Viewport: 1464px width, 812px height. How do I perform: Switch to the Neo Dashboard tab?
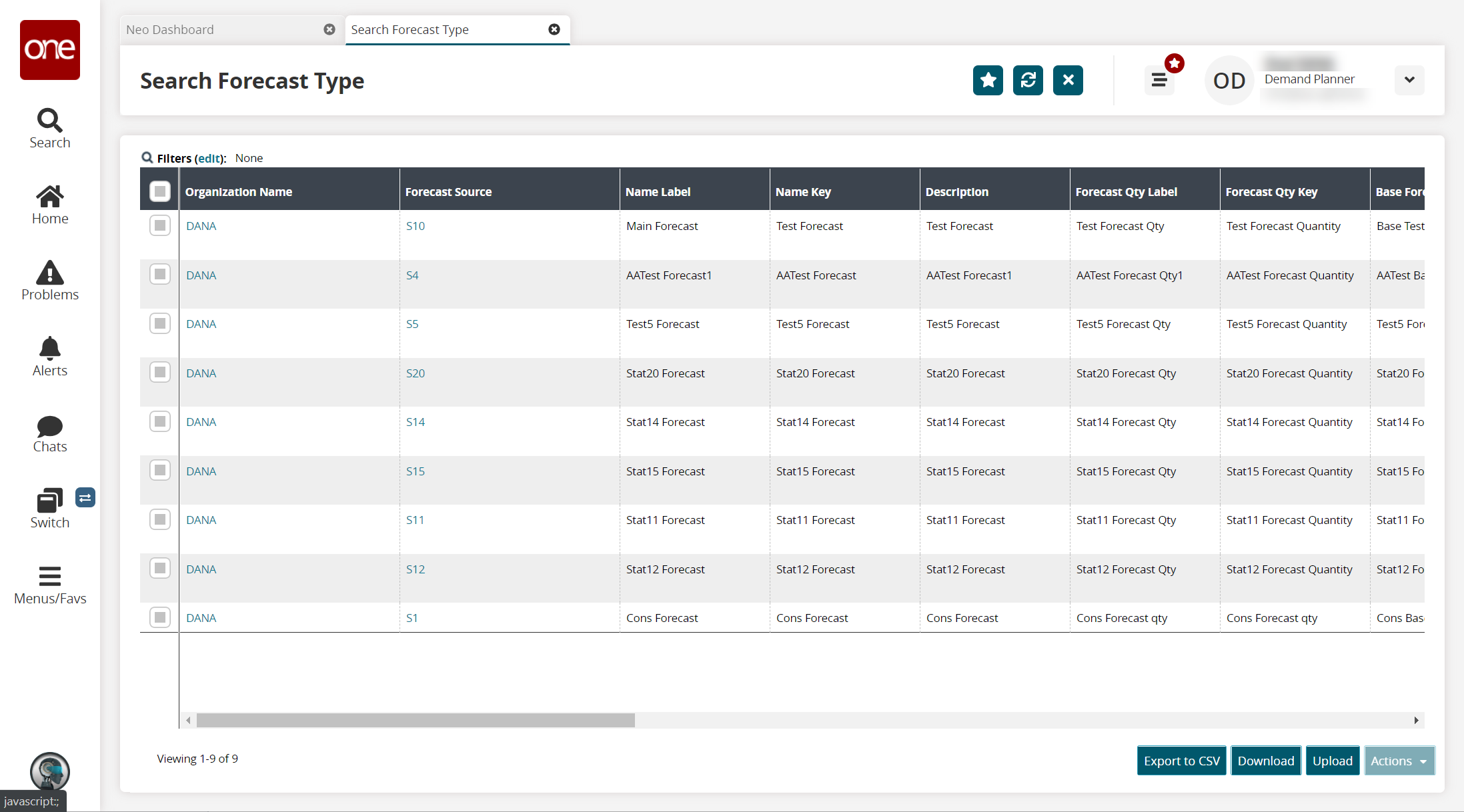click(170, 29)
